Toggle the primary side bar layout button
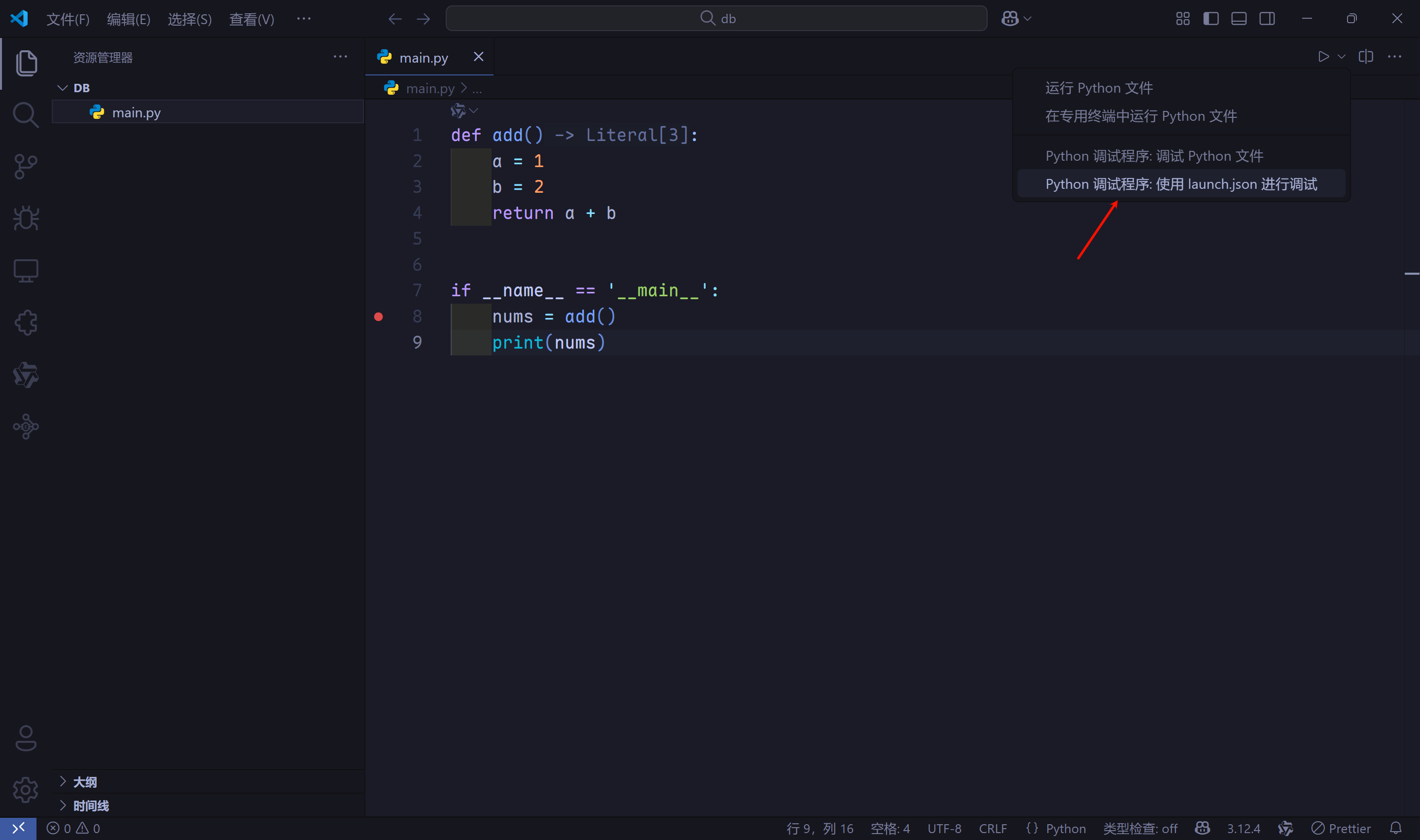 [1210, 19]
